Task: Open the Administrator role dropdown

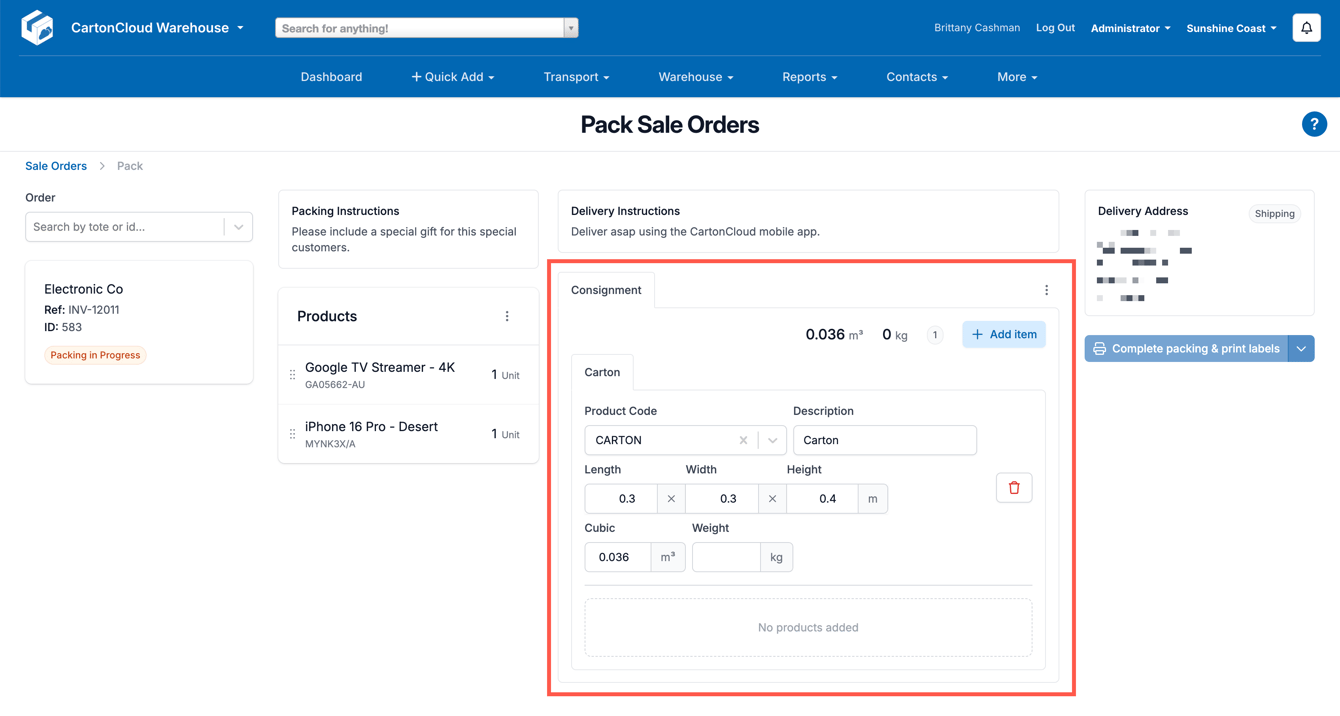Action: [1130, 28]
